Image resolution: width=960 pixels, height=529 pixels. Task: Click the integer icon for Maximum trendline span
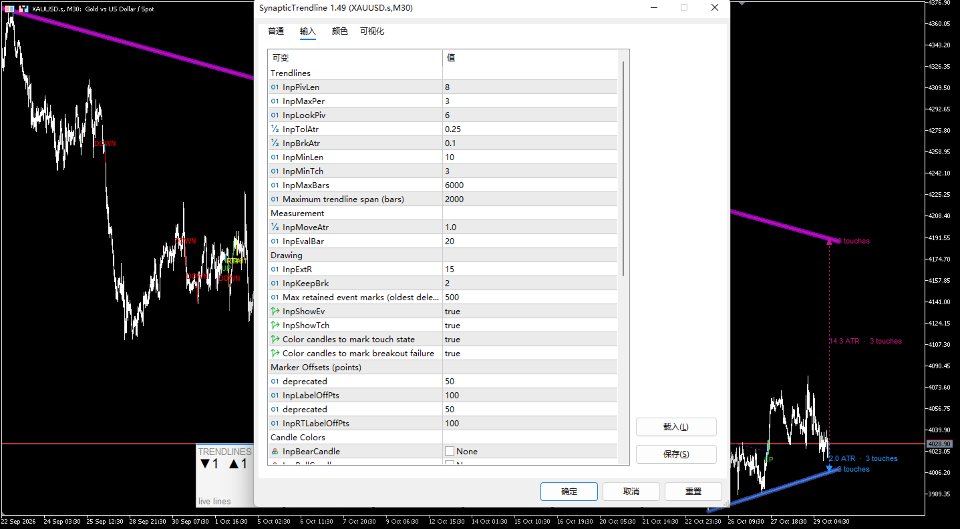[x=274, y=199]
